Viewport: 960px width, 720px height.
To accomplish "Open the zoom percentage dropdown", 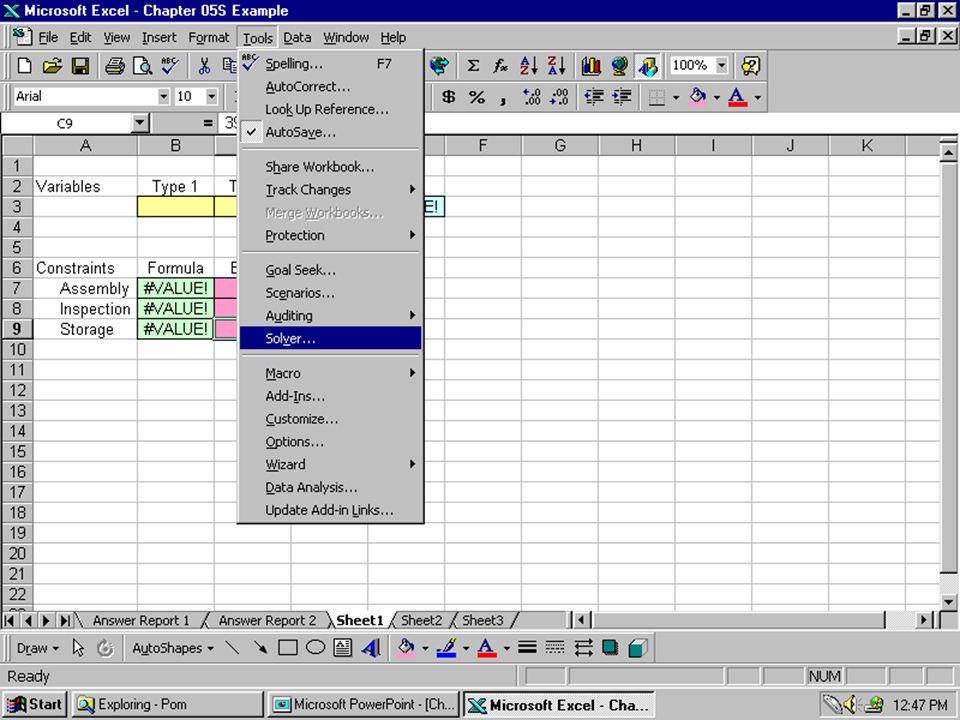I will click(722, 65).
